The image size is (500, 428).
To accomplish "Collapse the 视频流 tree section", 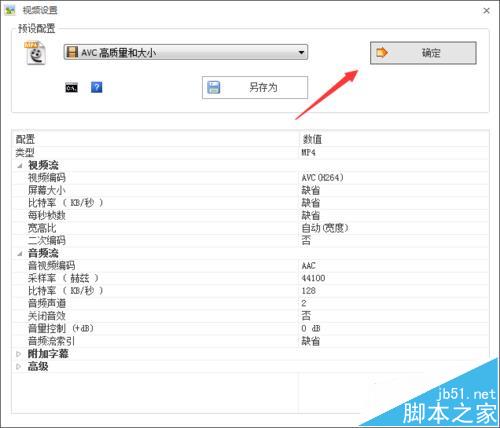I will coord(20,165).
